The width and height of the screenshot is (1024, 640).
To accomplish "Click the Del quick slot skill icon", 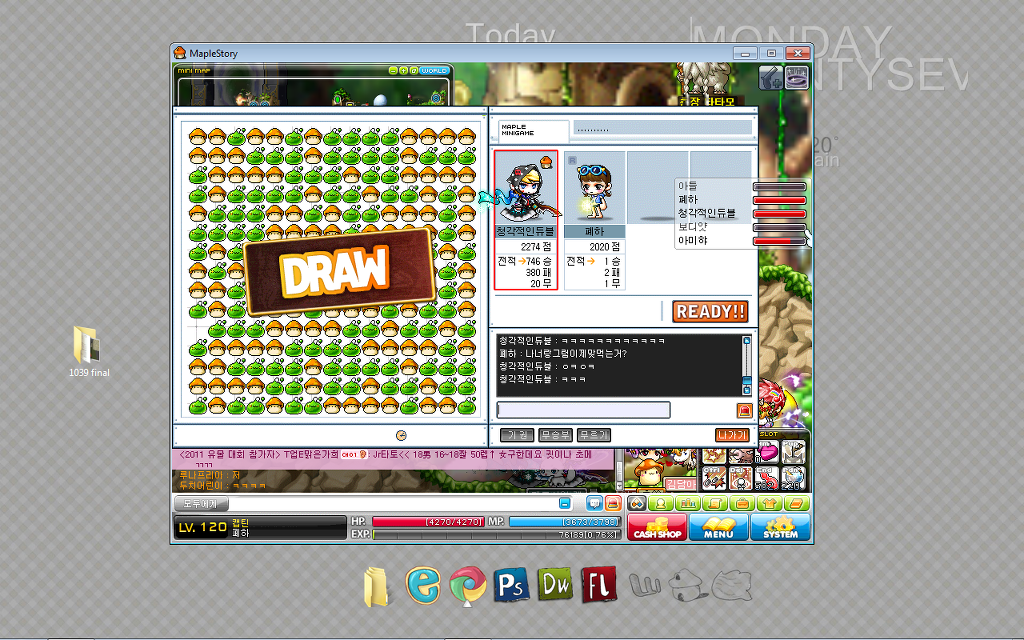I will 741,479.
